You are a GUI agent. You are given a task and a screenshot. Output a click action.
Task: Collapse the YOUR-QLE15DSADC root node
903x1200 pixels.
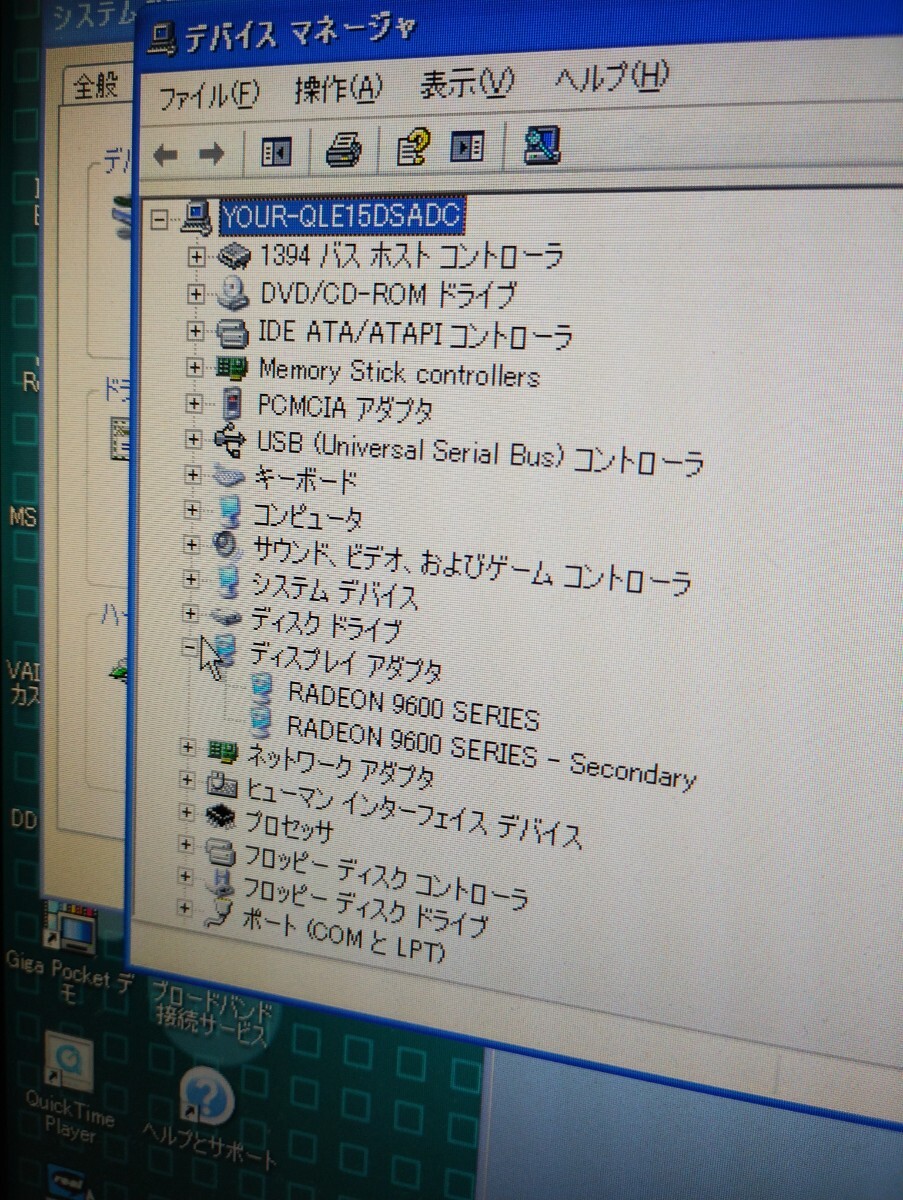point(159,217)
